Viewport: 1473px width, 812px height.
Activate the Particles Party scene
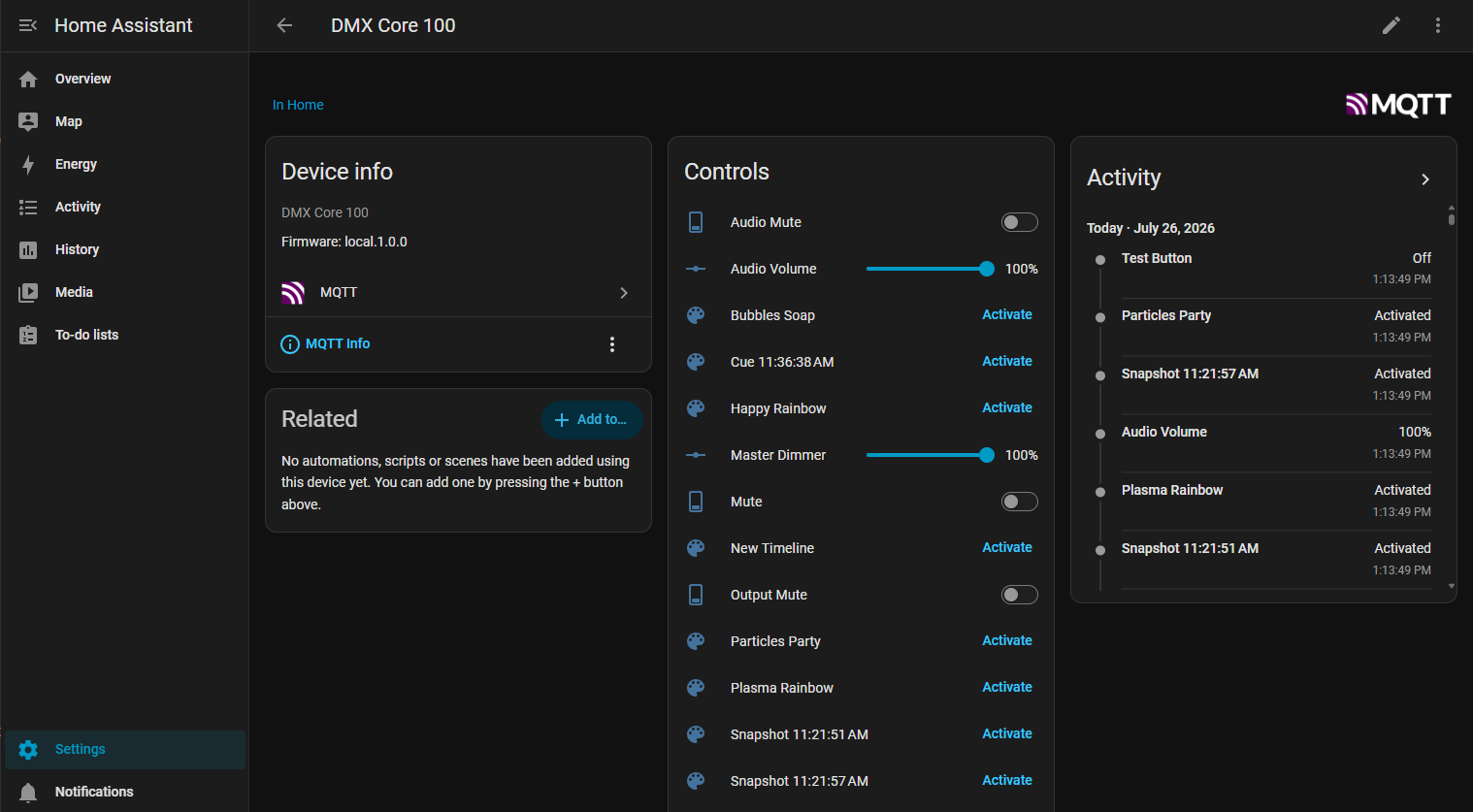point(1007,640)
